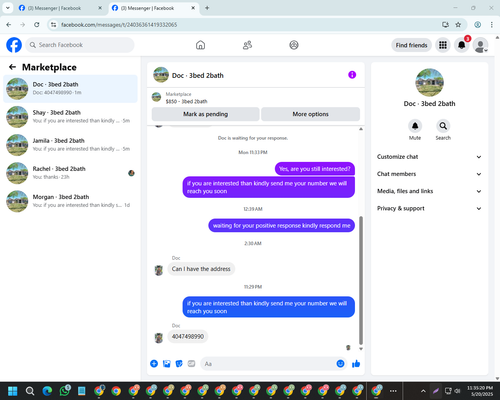
Task: Go to the Home feed icon
Action: point(200,45)
